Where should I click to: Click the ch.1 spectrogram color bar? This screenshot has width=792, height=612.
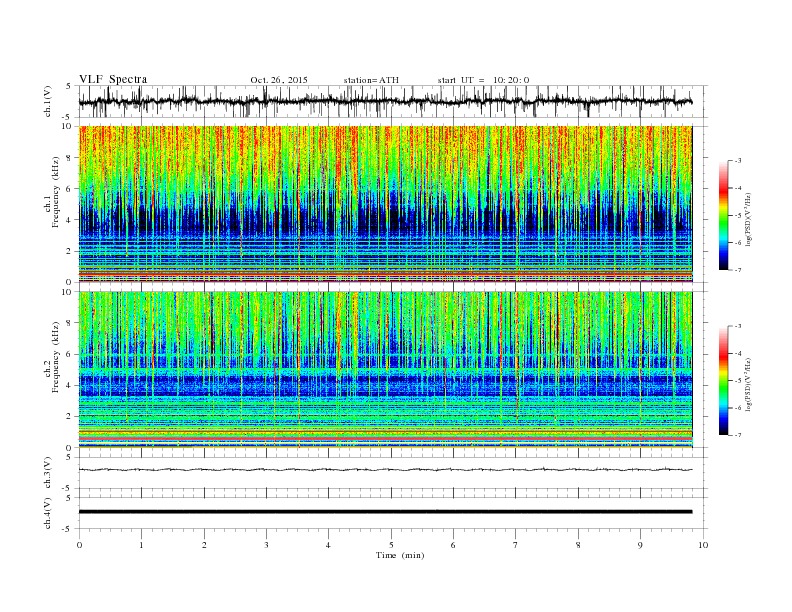point(724,215)
